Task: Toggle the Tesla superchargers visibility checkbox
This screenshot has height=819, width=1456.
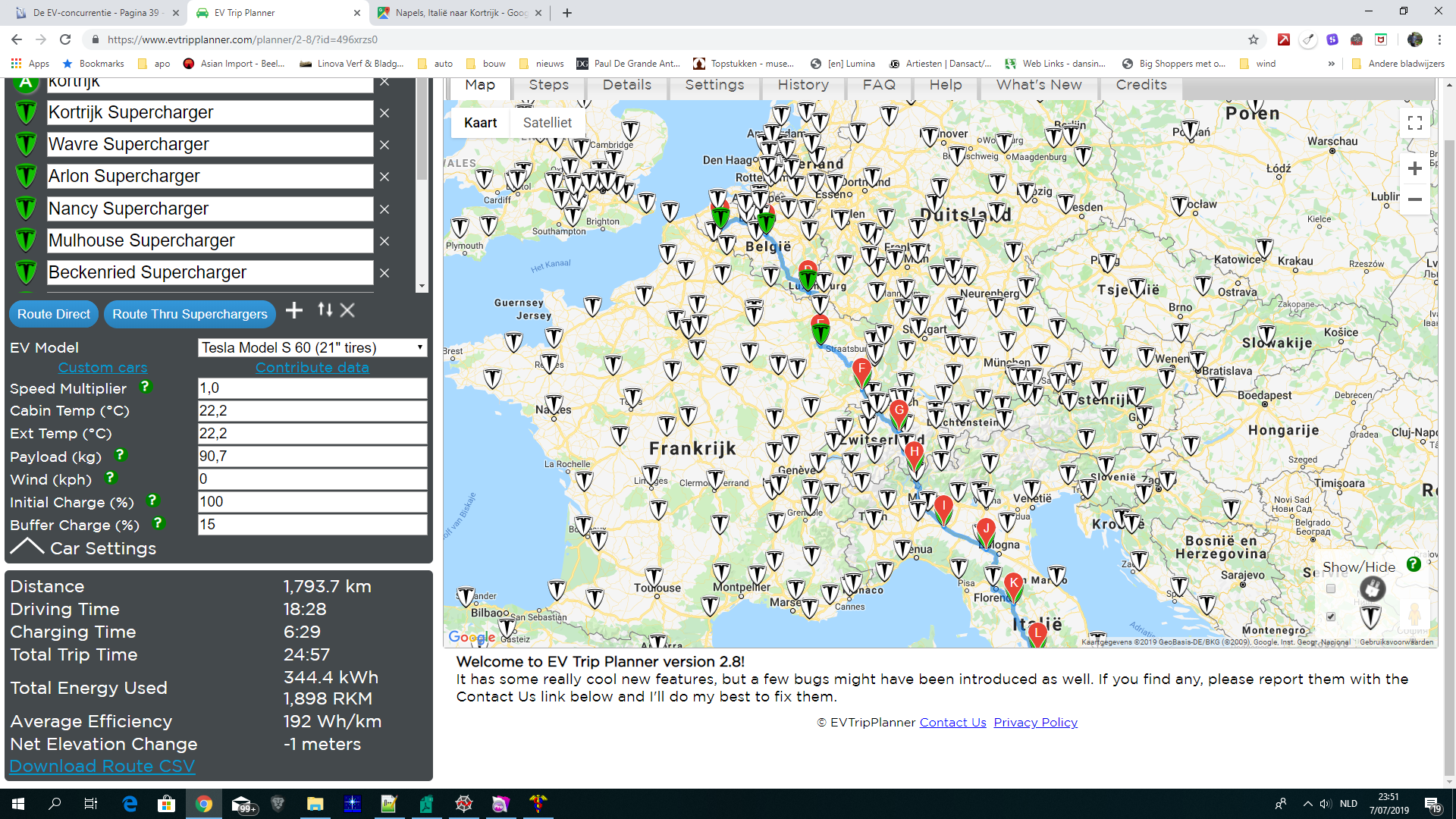Action: click(1331, 617)
